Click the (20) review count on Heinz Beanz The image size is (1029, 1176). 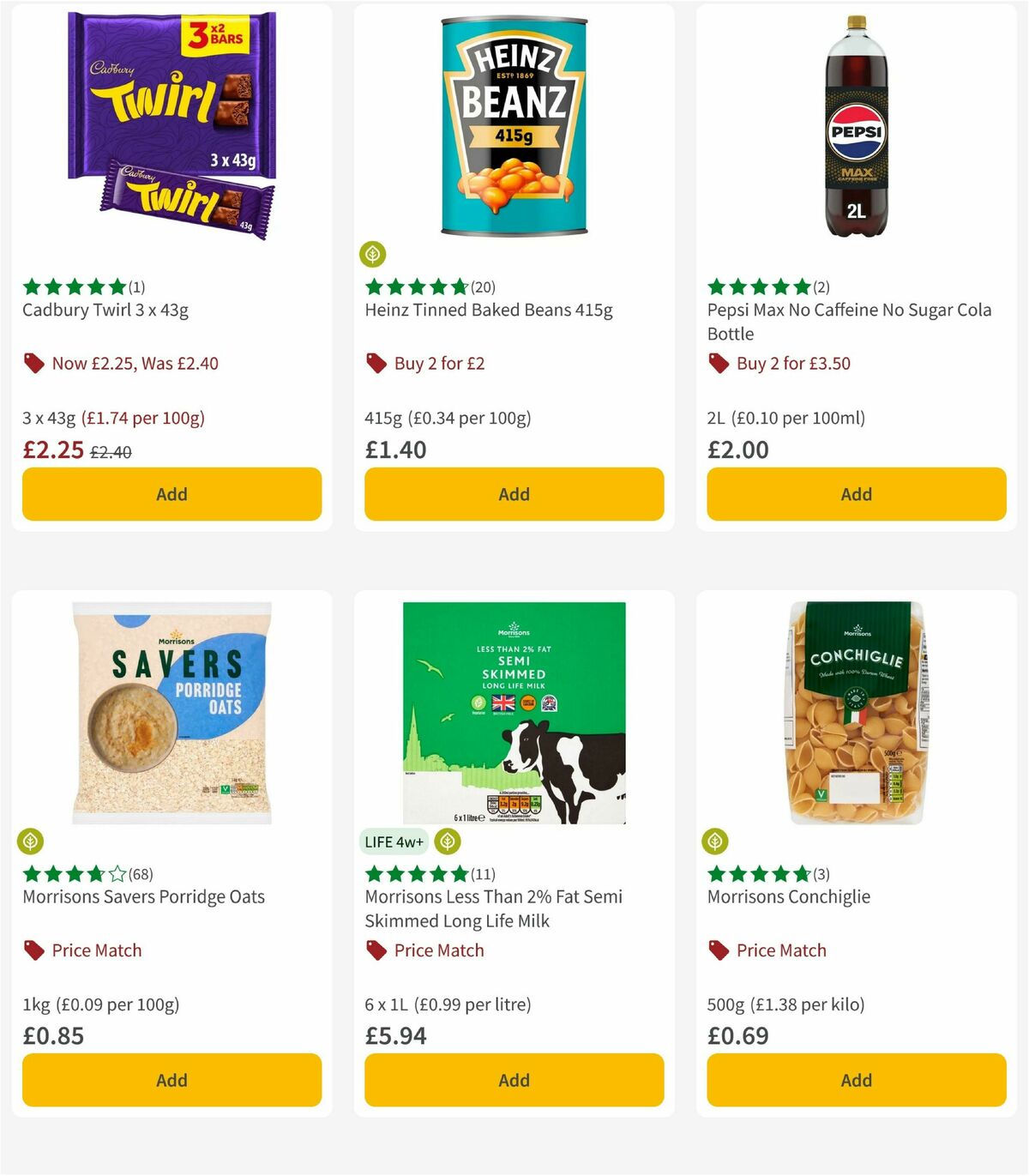coord(482,286)
